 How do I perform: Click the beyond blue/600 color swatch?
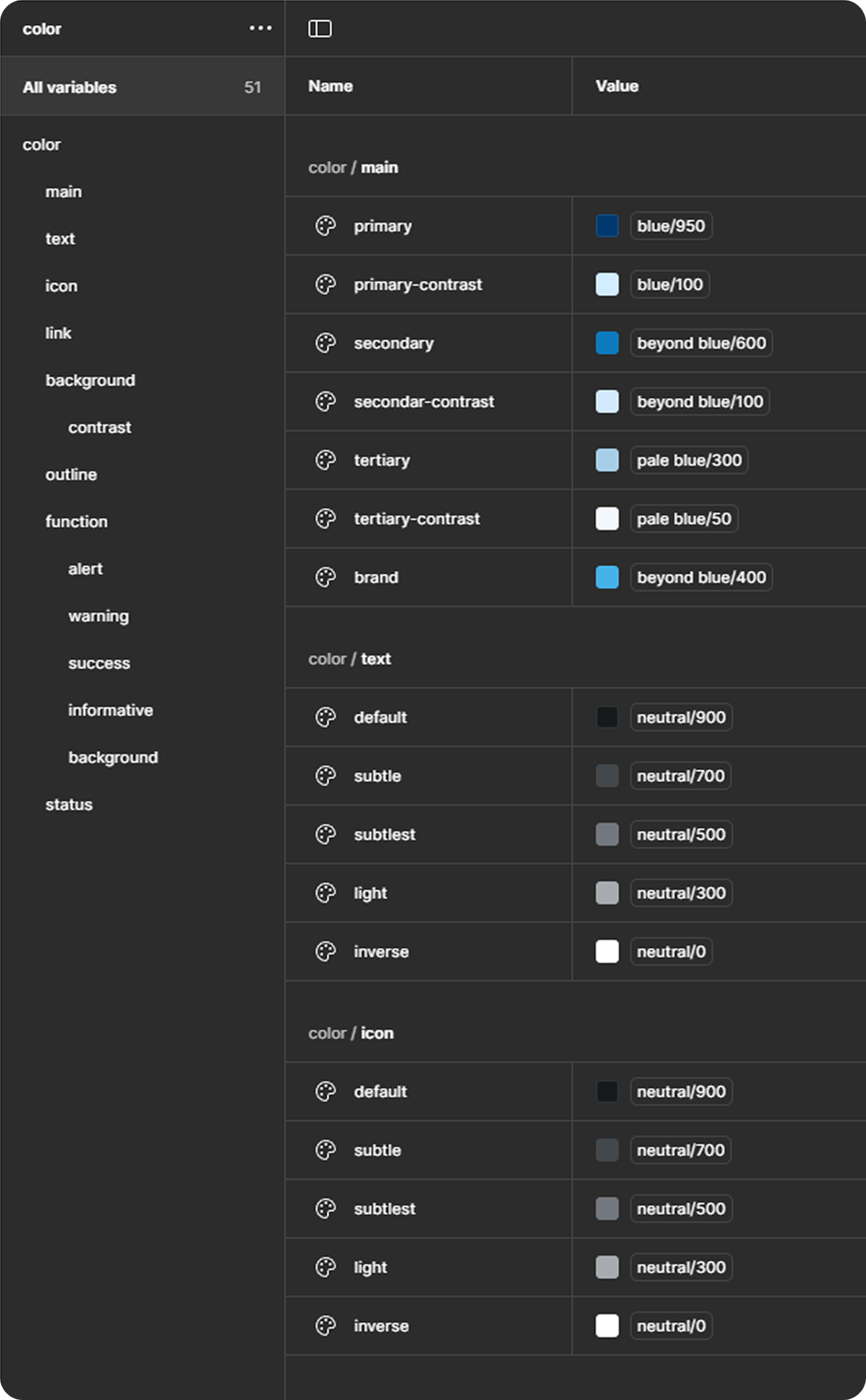tap(607, 343)
